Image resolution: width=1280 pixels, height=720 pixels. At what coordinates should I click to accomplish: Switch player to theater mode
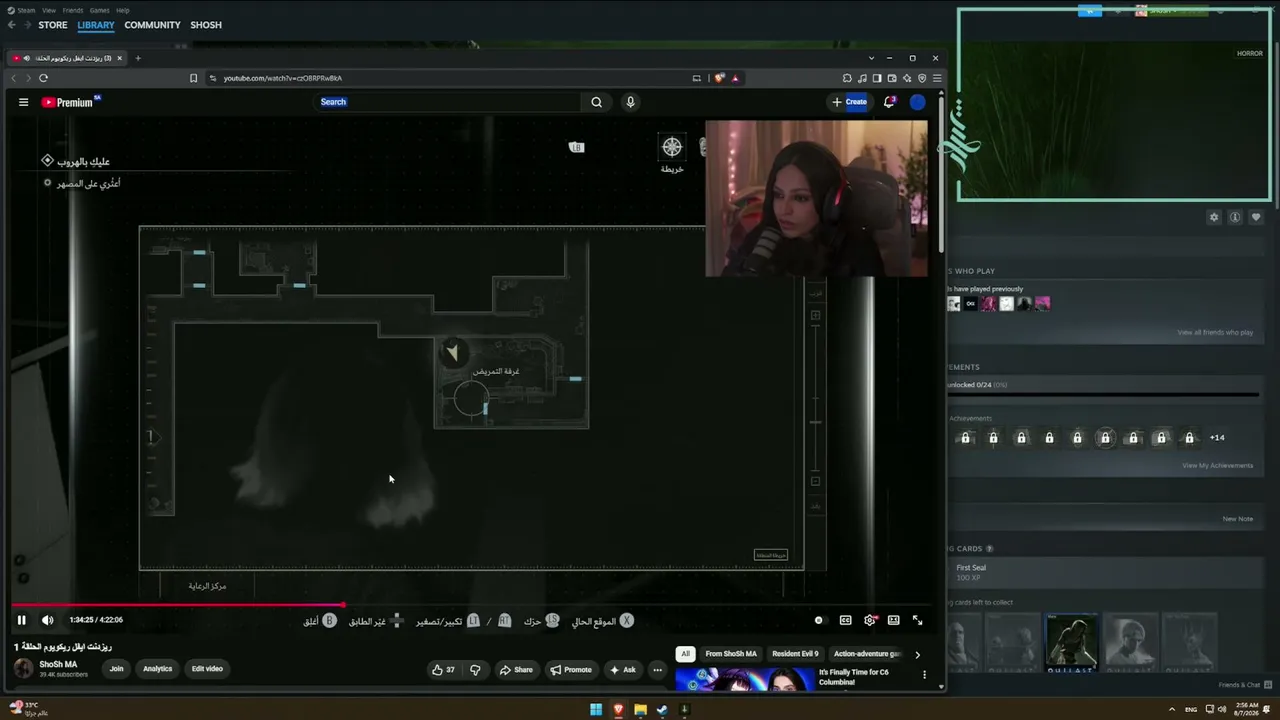point(893,620)
